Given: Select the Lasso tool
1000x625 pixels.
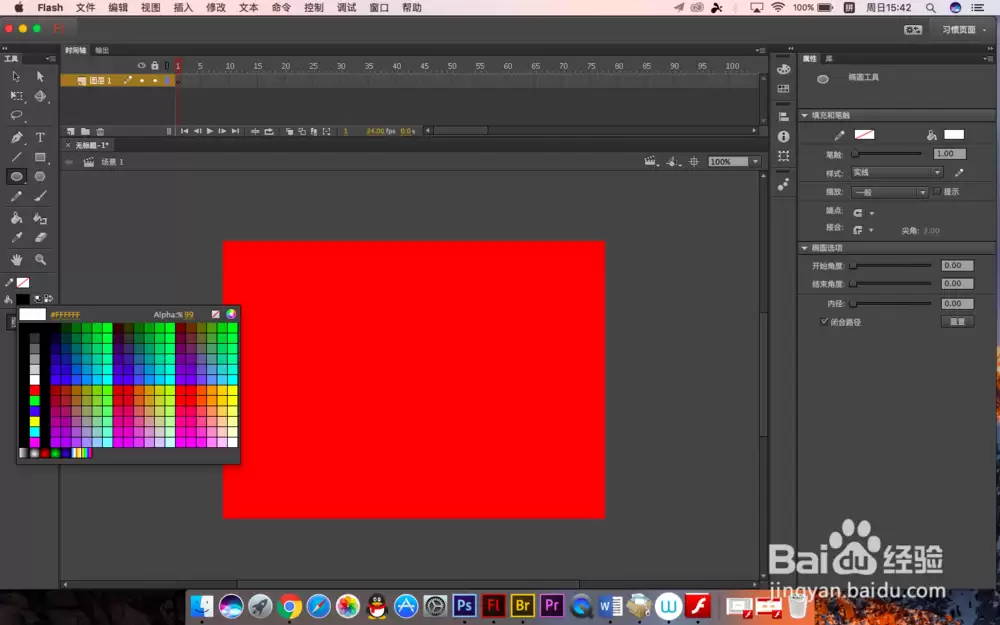Looking at the screenshot, I should (17, 115).
